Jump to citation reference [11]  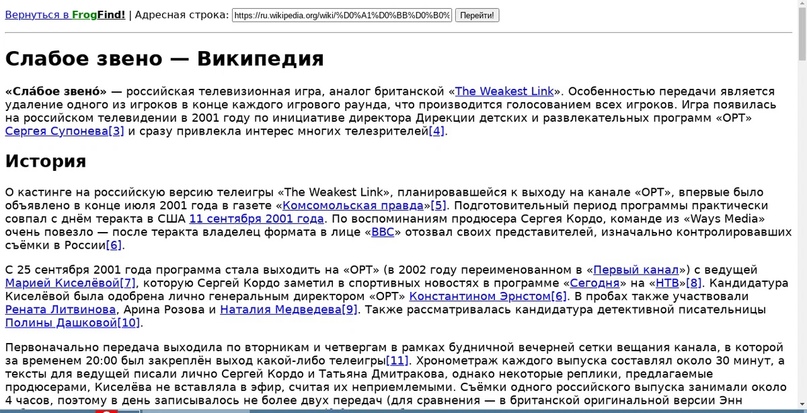397,361
